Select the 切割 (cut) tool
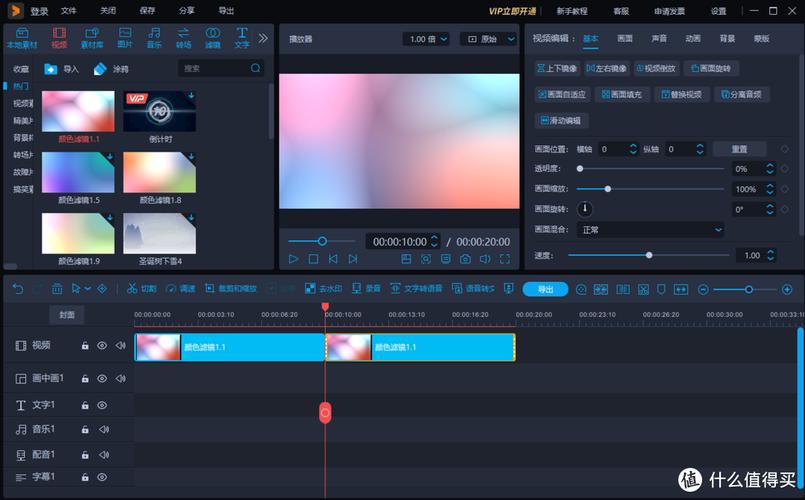This screenshot has height=500, width=805. click(x=141, y=288)
